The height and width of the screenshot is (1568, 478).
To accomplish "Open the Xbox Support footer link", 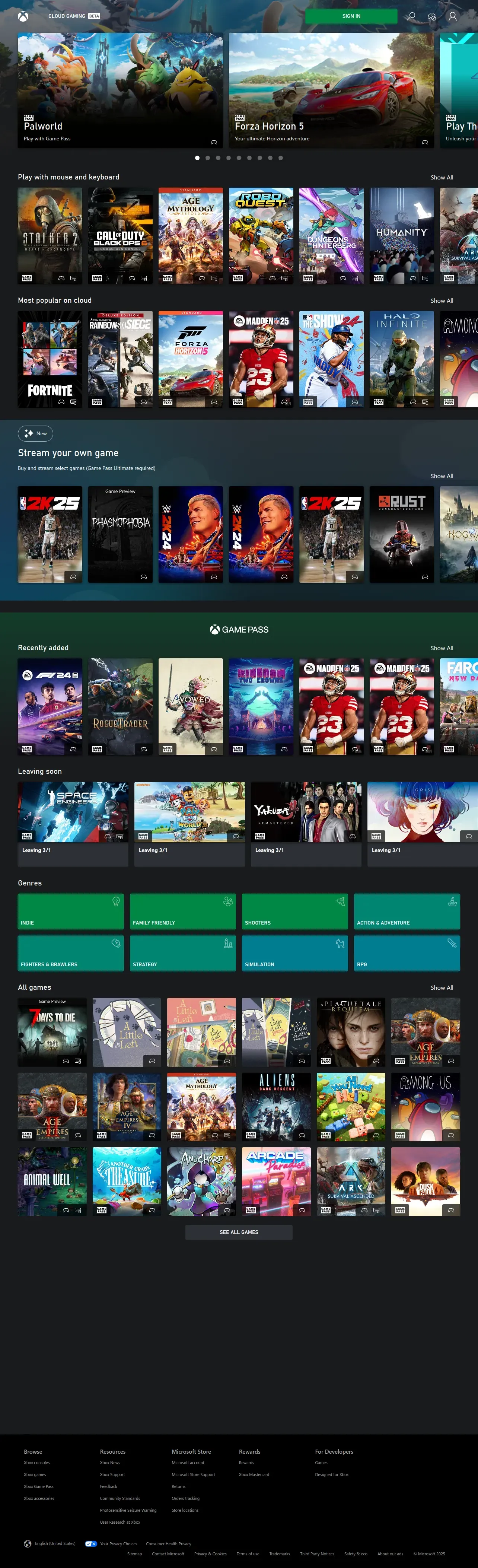I will click(112, 1474).
